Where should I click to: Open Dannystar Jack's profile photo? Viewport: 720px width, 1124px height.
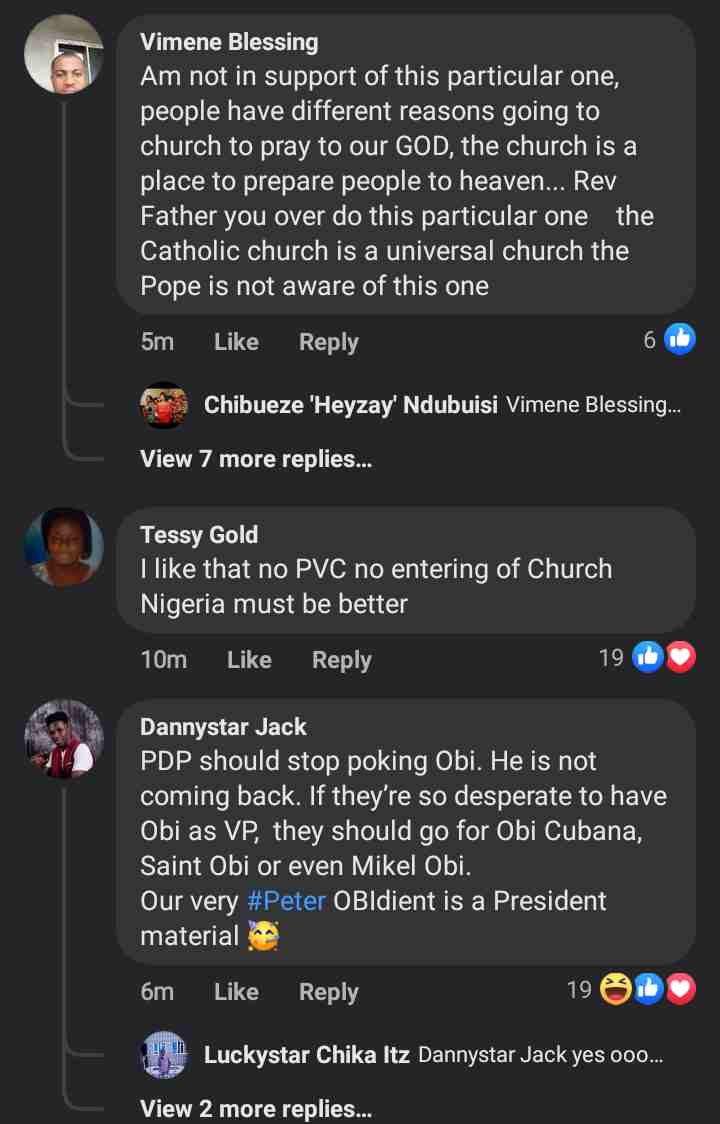click(64, 739)
